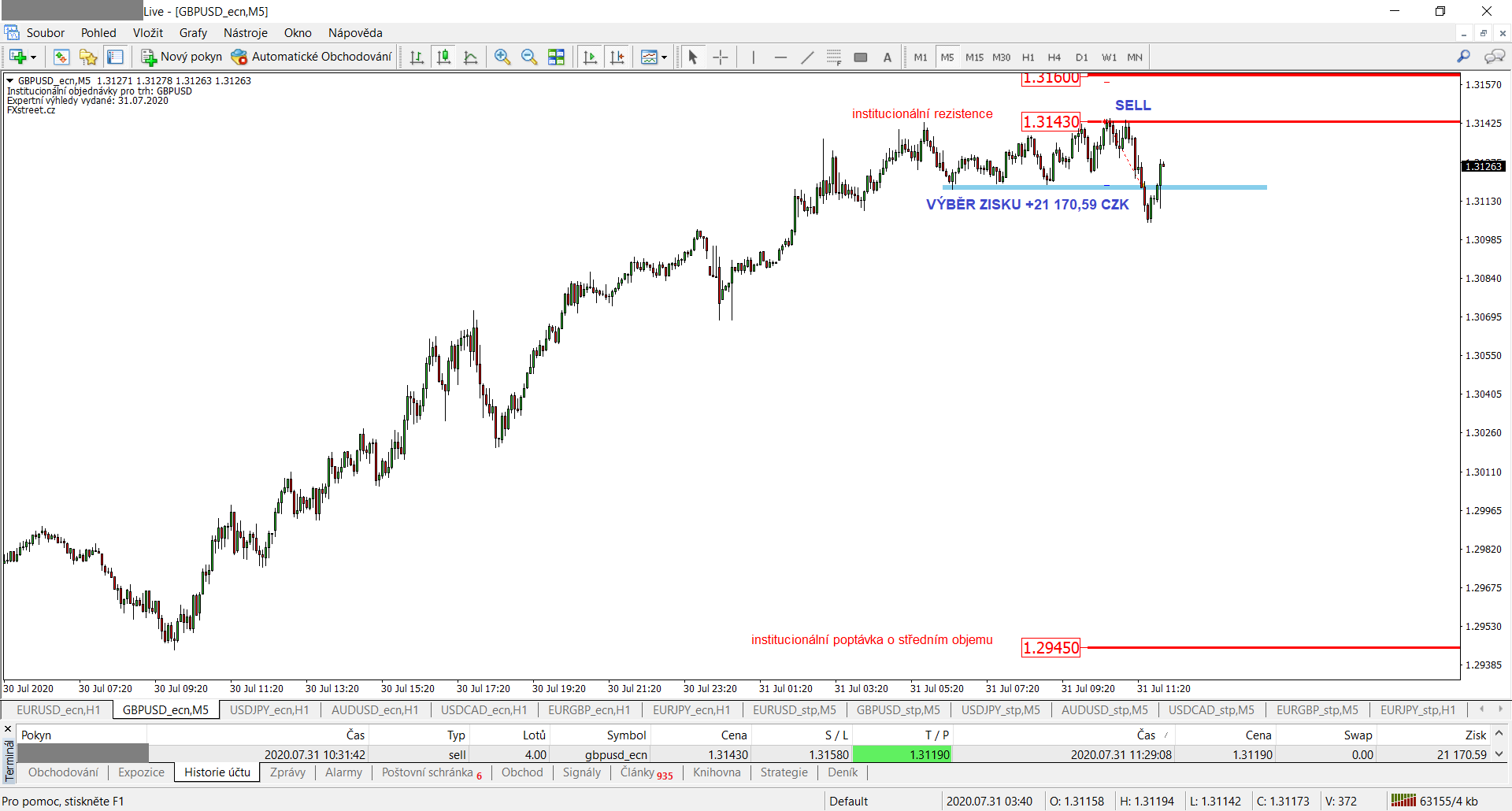Toggle chart shift
The width and height of the screenshot is (1512, 811).
pos(617,57)
